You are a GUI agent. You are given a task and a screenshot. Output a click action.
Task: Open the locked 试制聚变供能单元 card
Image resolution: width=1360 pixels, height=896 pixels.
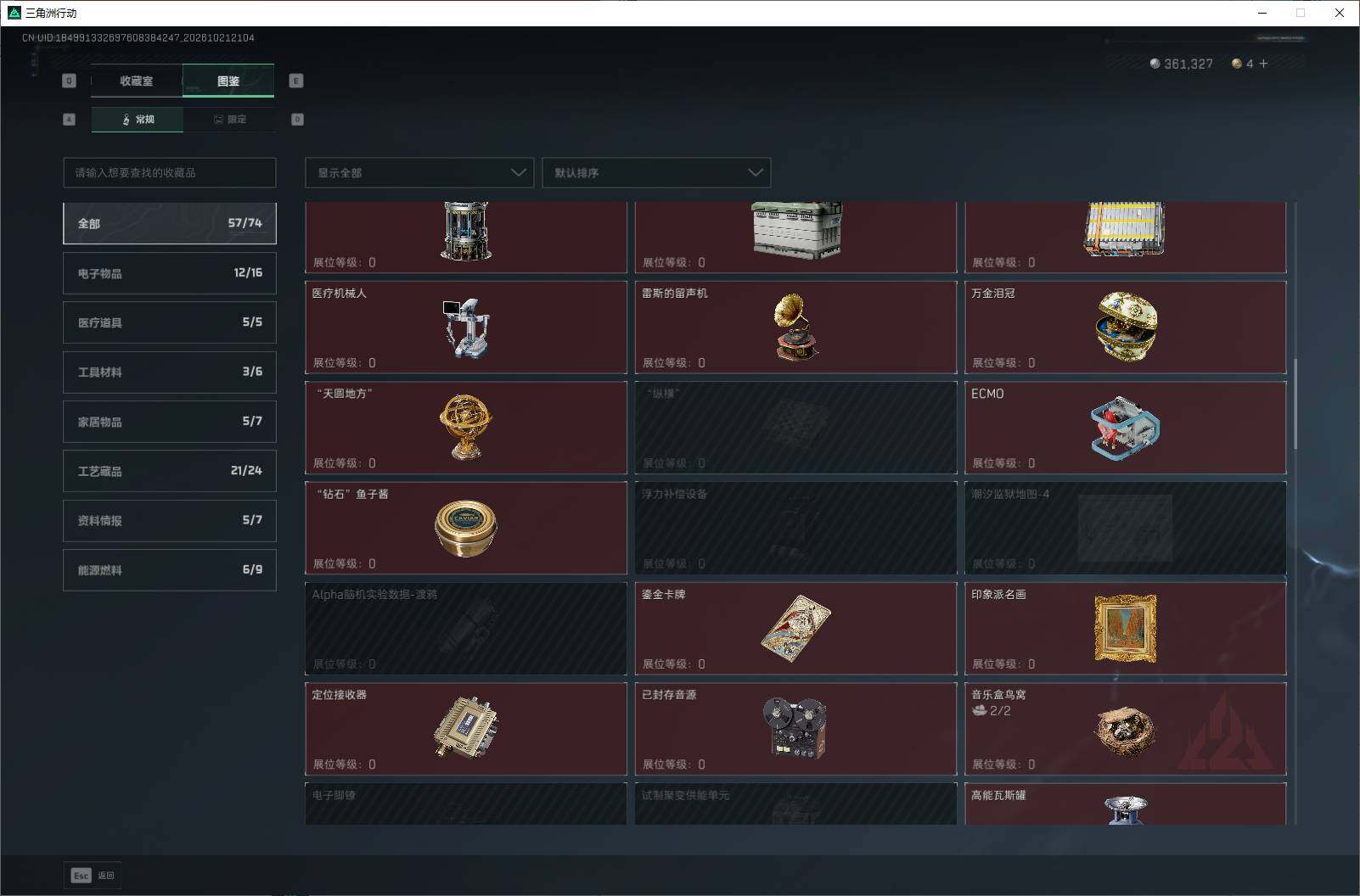795,804
